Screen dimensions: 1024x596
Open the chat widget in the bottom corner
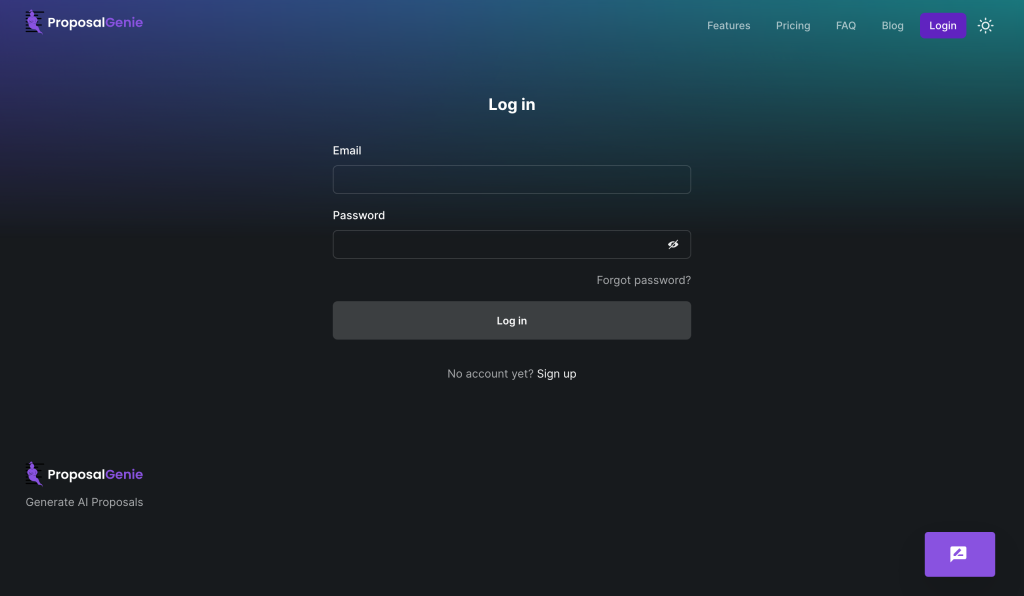[x=959, y=554]
